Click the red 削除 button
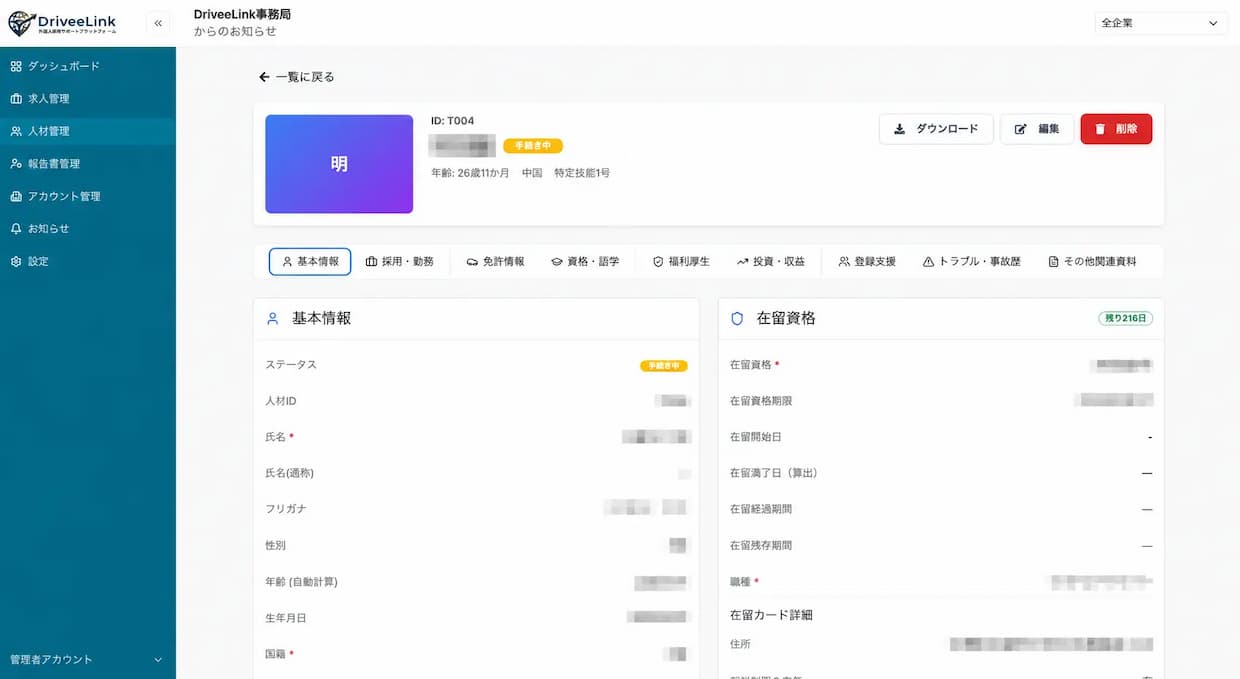Viewport: 1240px width, 679px height. pos(1116,129)
